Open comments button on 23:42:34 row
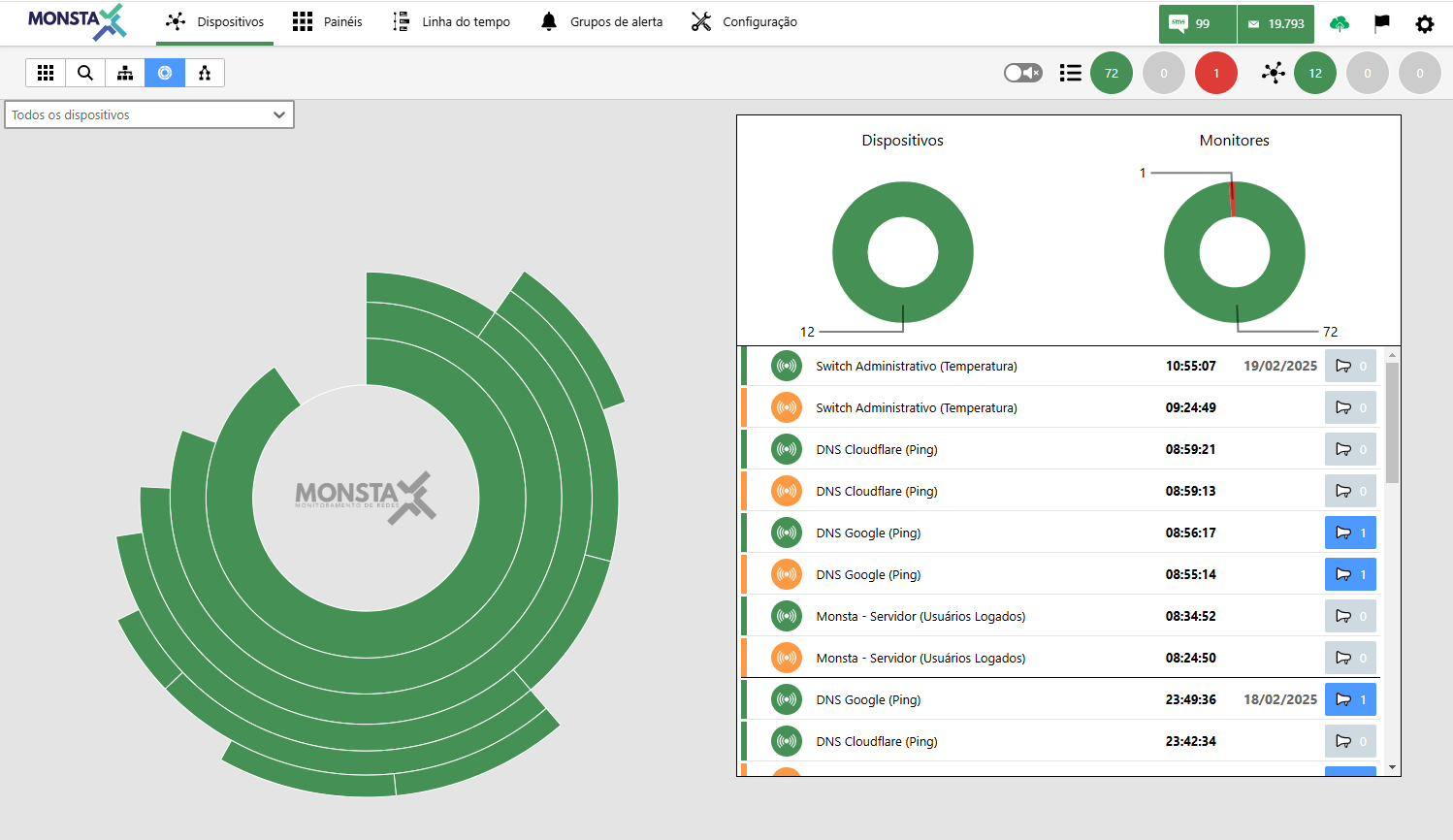This screenshot has height=840, width=1453. click(1350, 741)
